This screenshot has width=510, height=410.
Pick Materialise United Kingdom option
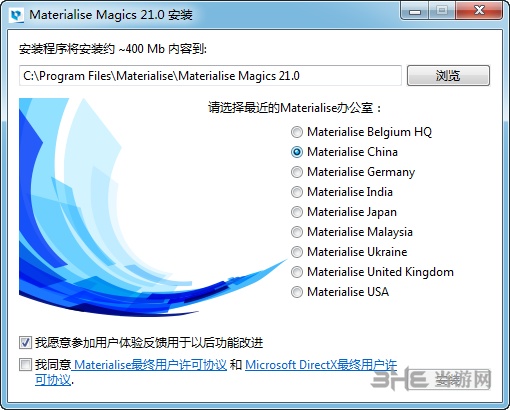coord(297,272)
